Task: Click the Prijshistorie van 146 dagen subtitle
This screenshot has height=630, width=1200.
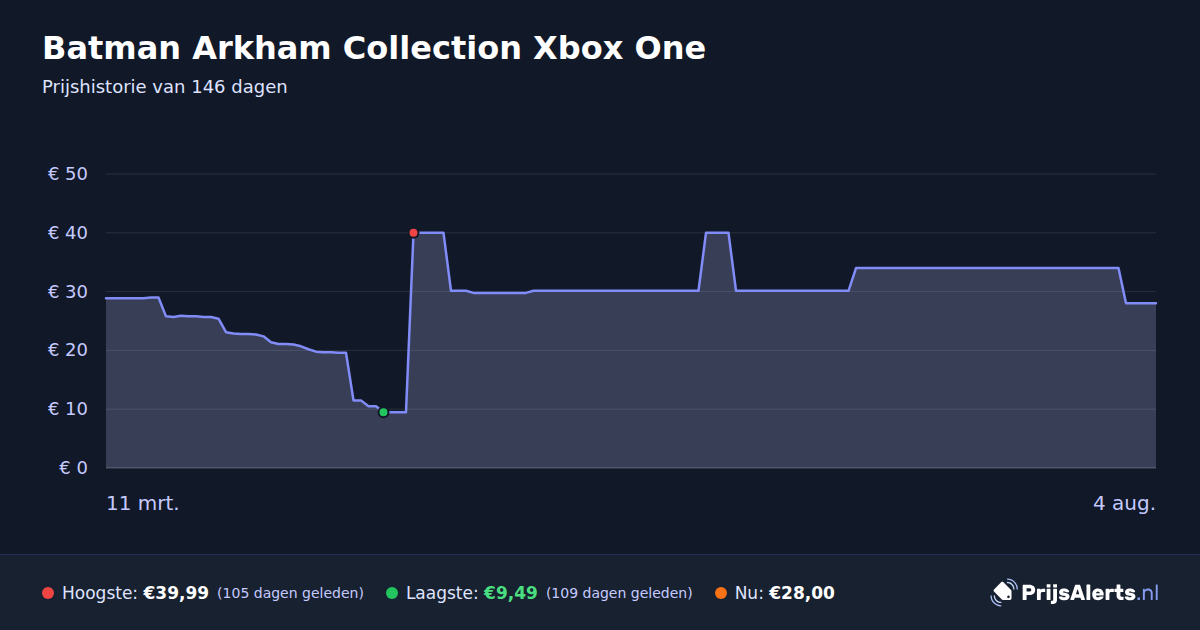Action: pyautogui.click(x=165, y=87)
